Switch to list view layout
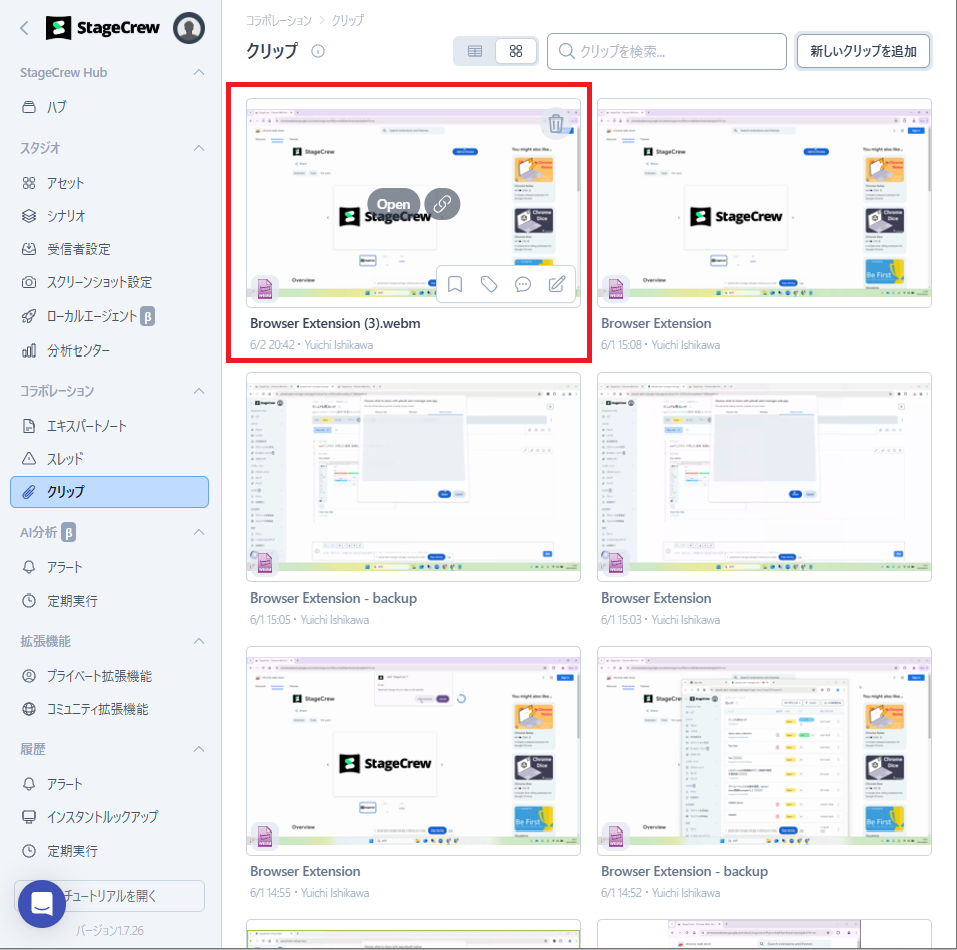 [x=475, y=51]
